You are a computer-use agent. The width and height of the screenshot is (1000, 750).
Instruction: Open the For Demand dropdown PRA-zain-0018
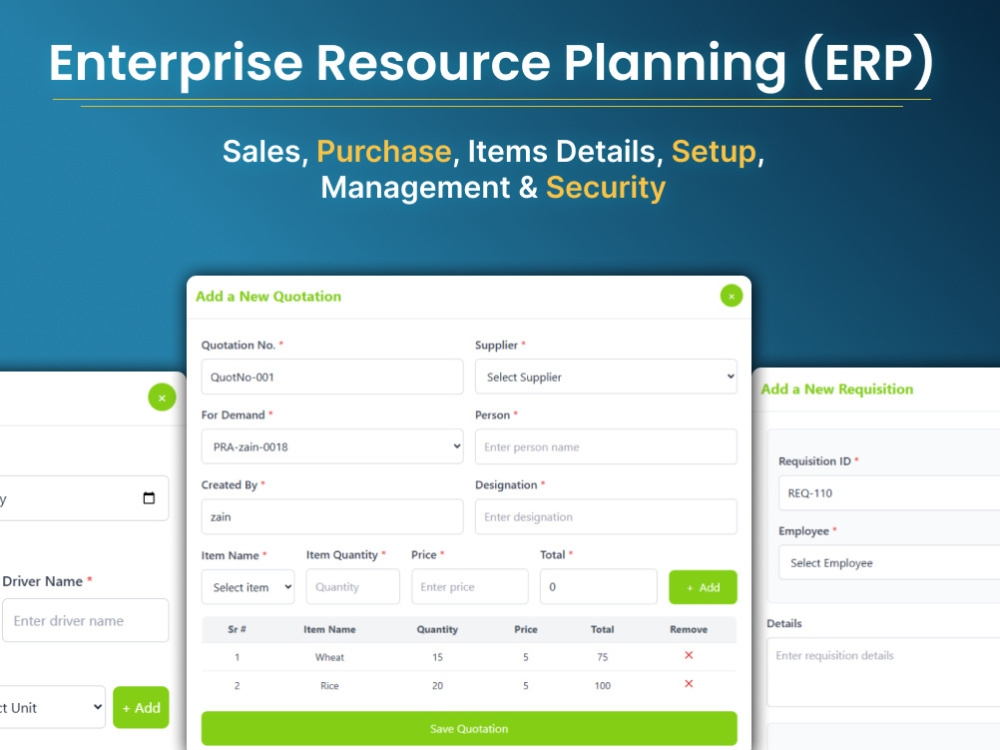(x=332, y=446)
